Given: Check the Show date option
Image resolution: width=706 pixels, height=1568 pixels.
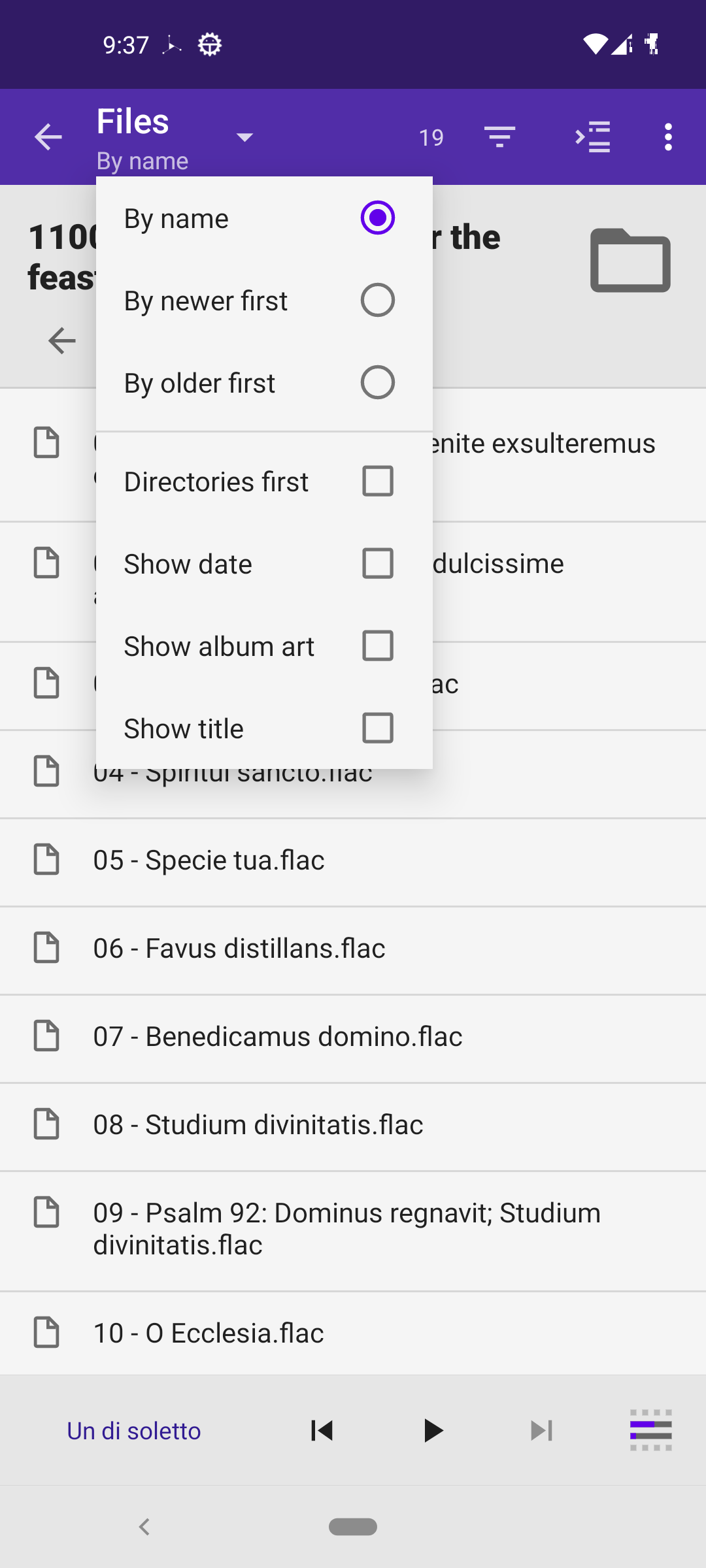Looking at the screenshot, I should pos(377,564).
